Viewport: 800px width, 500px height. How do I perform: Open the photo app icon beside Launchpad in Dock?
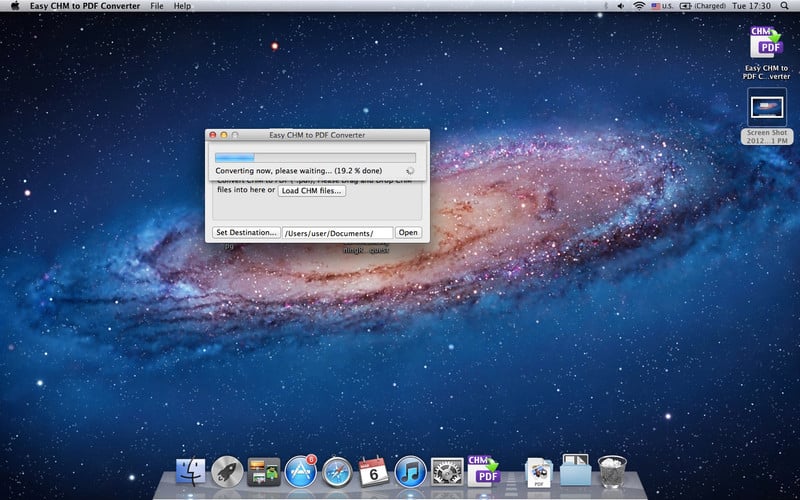pos(264,471)
